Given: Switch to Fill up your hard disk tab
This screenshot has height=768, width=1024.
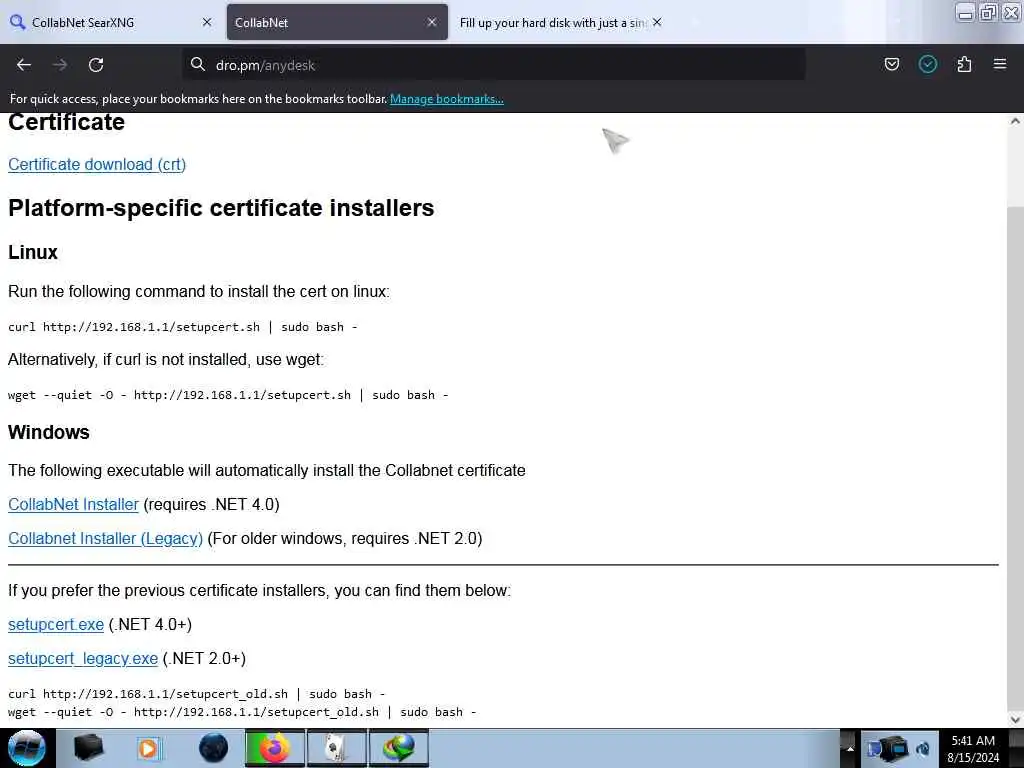Looking at the screenshot, I should pyautogui.click(x=562, y=22).
